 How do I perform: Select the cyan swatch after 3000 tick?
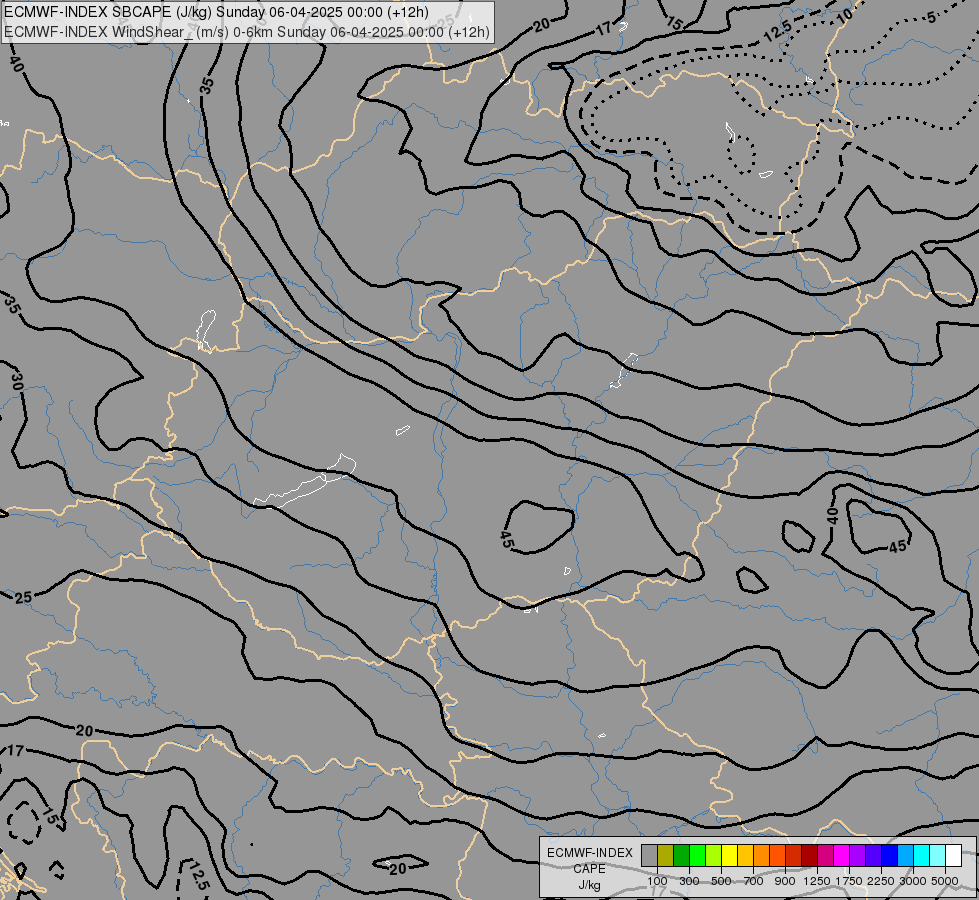coord(921,856)
